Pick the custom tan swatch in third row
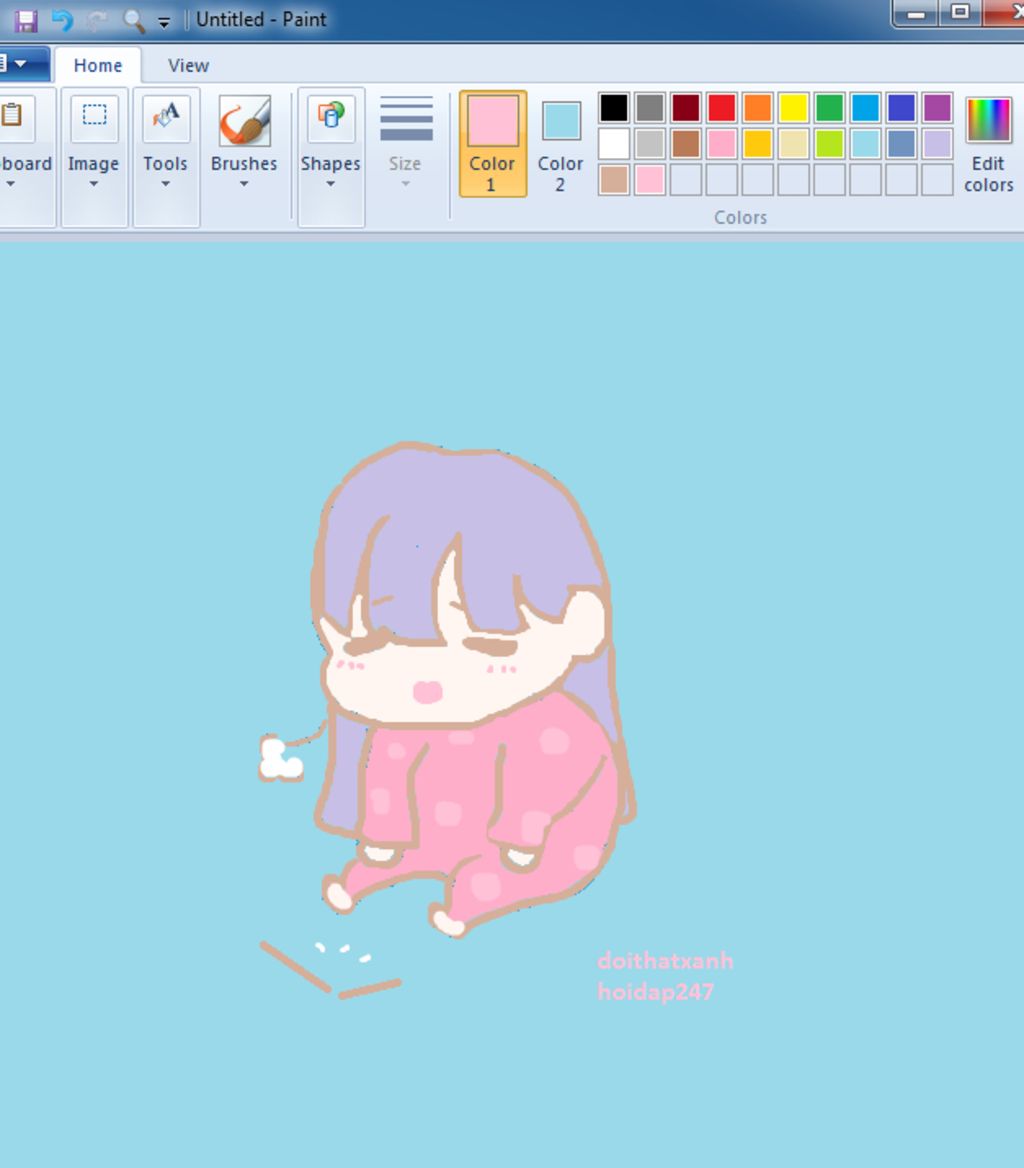 click(614, 180)
